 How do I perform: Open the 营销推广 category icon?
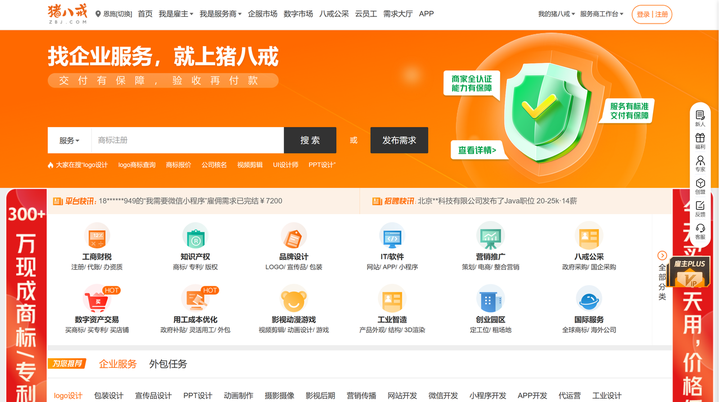(490, 237)
